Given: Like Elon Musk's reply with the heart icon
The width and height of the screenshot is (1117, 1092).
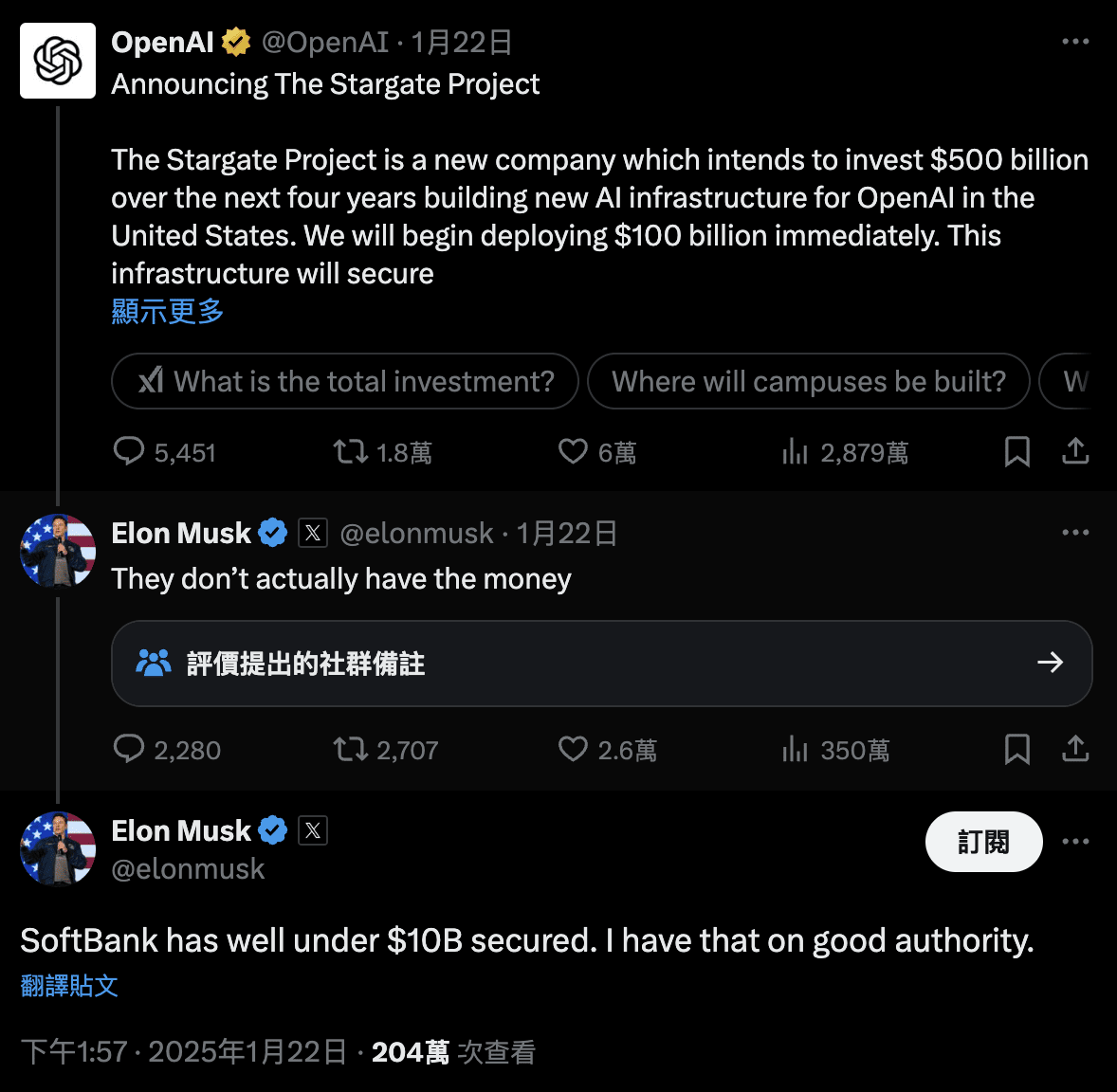Looking at the screenshot, I should (573, 750).
